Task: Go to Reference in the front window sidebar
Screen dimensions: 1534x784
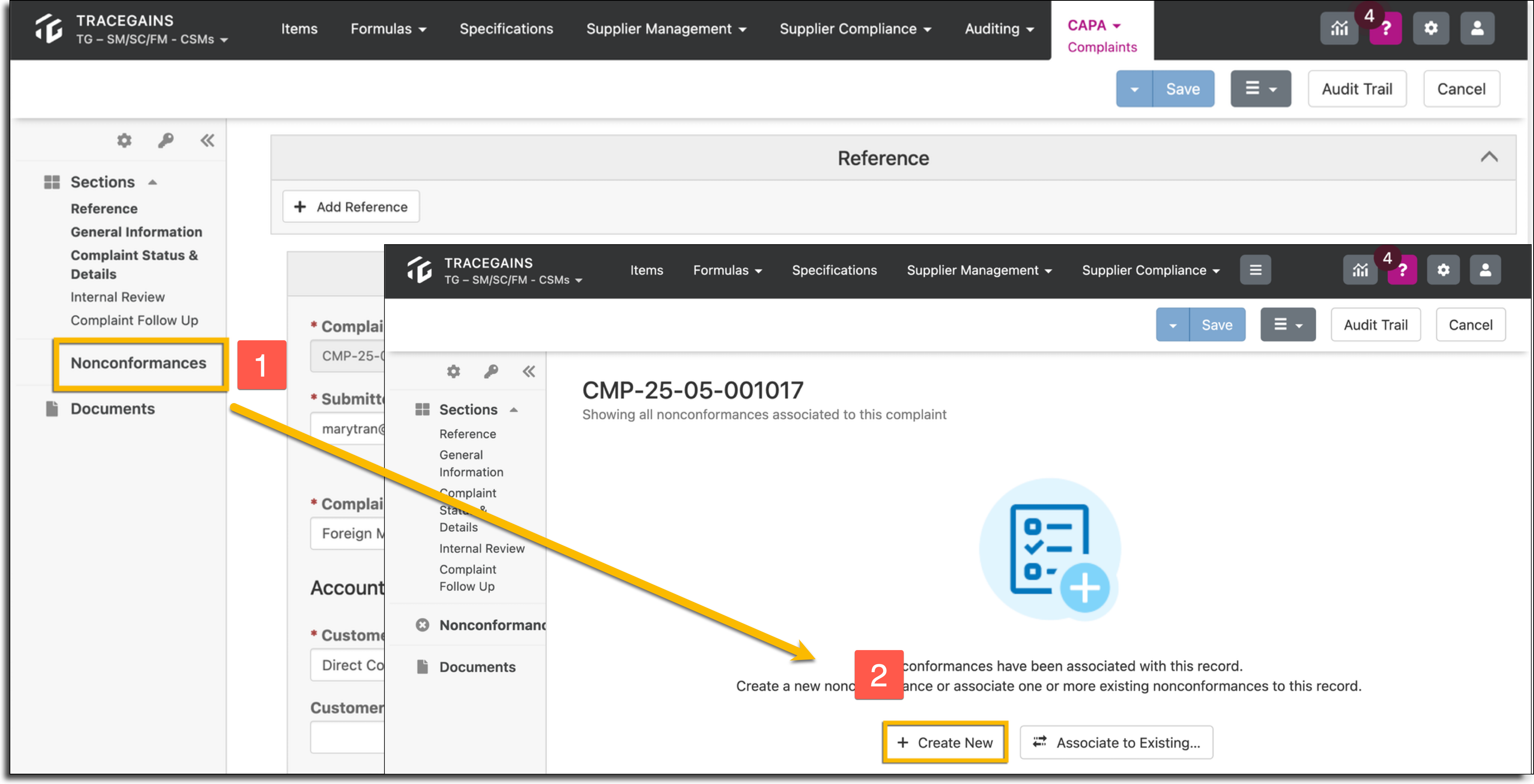Action: click(x=467, y=434)
